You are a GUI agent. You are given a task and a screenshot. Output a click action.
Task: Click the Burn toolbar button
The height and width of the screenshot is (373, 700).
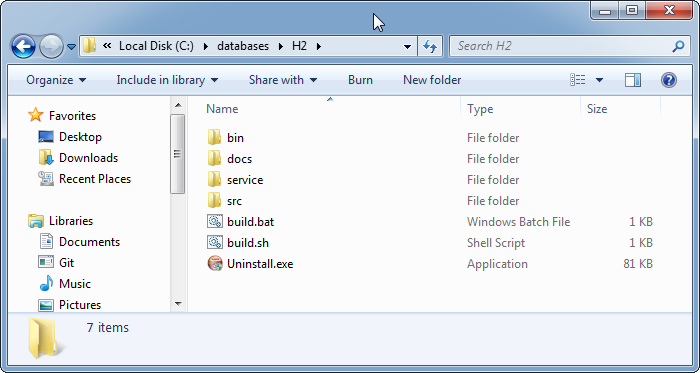coord(360,80)
